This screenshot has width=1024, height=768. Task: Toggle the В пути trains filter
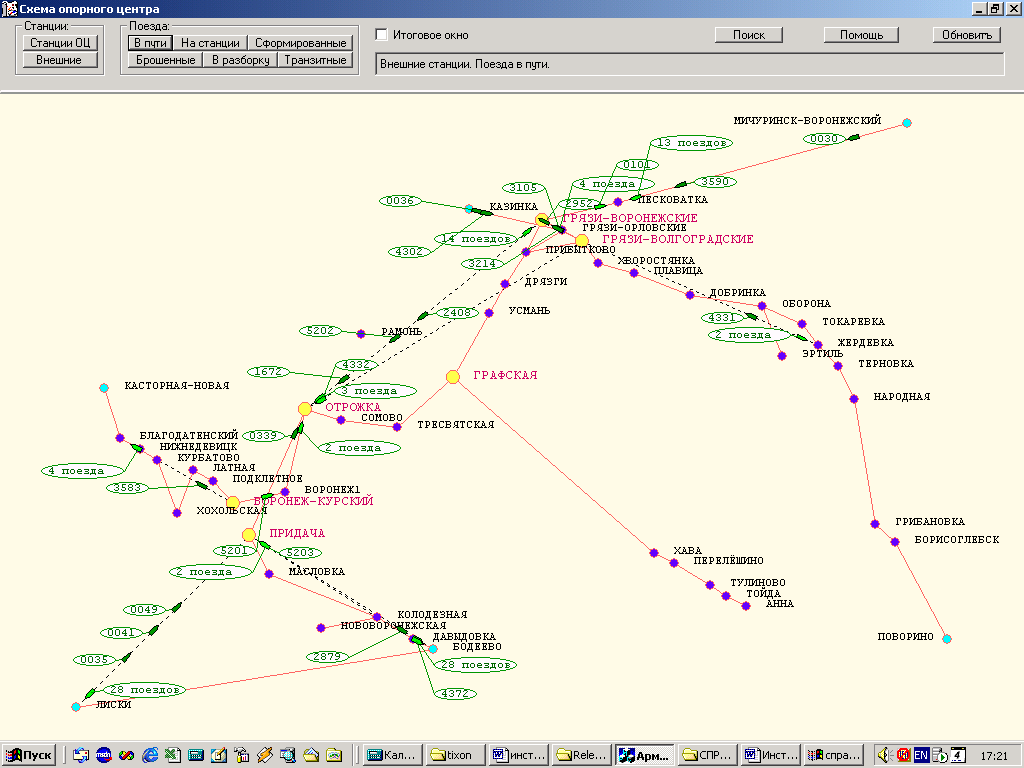pyautogui.click(x=149, y=43)
